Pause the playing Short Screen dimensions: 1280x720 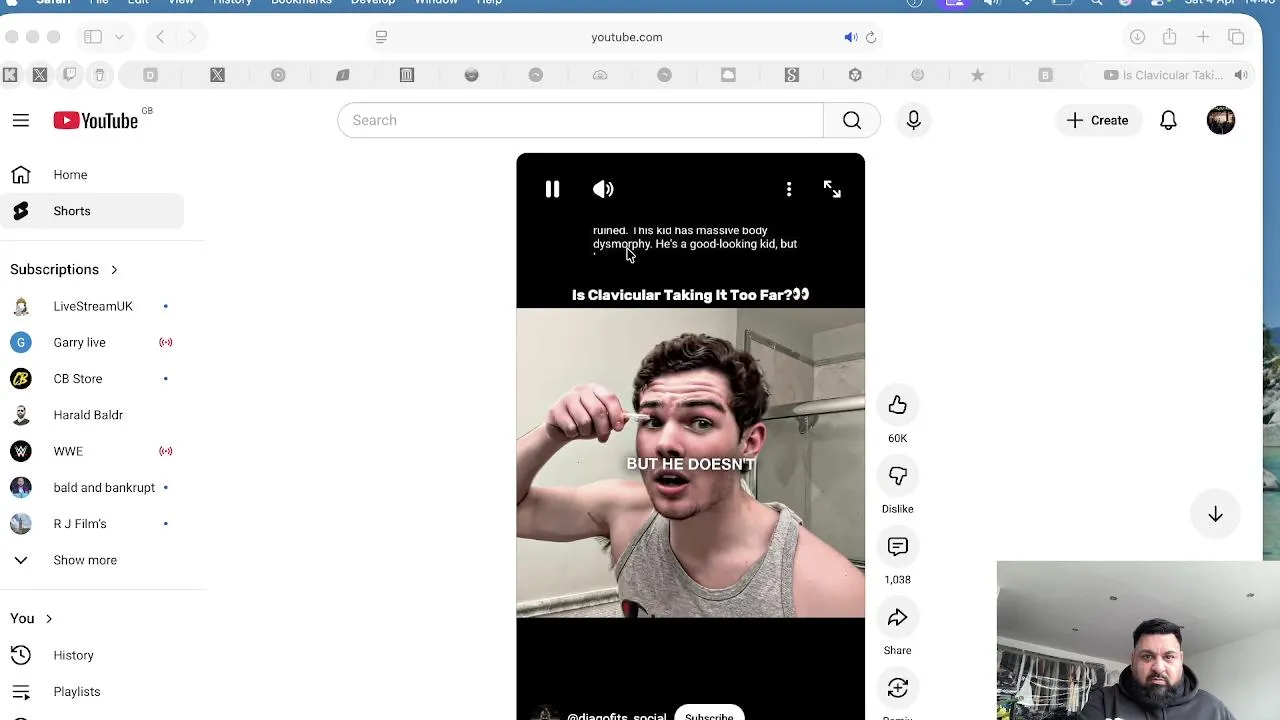click(552, 189)
